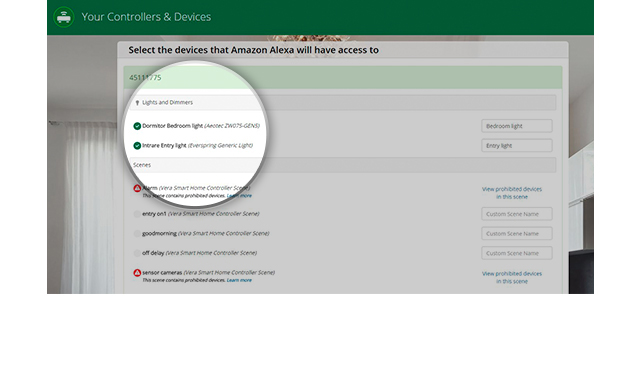Collapse the Scenes group header
This screenshot has width=640, height=370.
(343, 165)
